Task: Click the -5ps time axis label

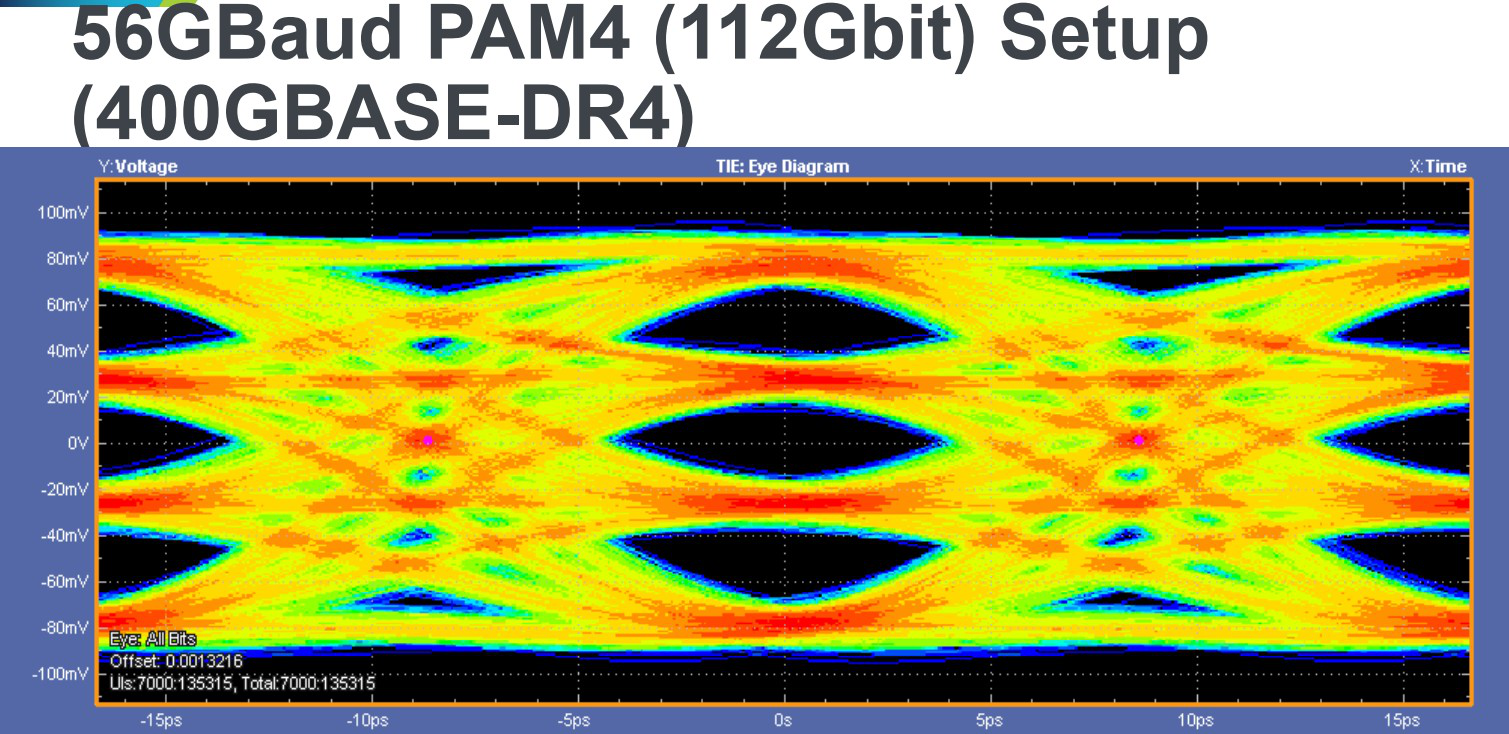Action: coord(575,720)
